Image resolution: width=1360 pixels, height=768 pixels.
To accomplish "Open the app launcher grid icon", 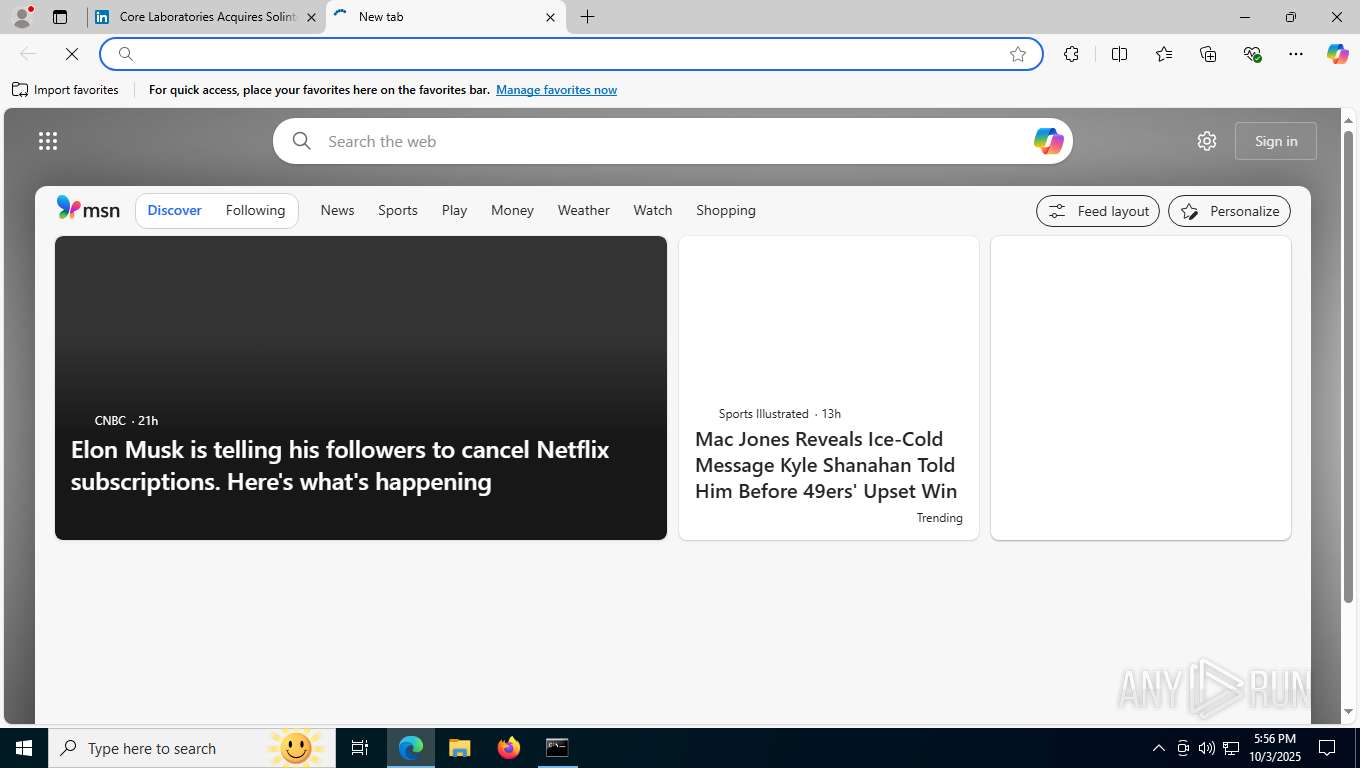I will tap(48, 141).
